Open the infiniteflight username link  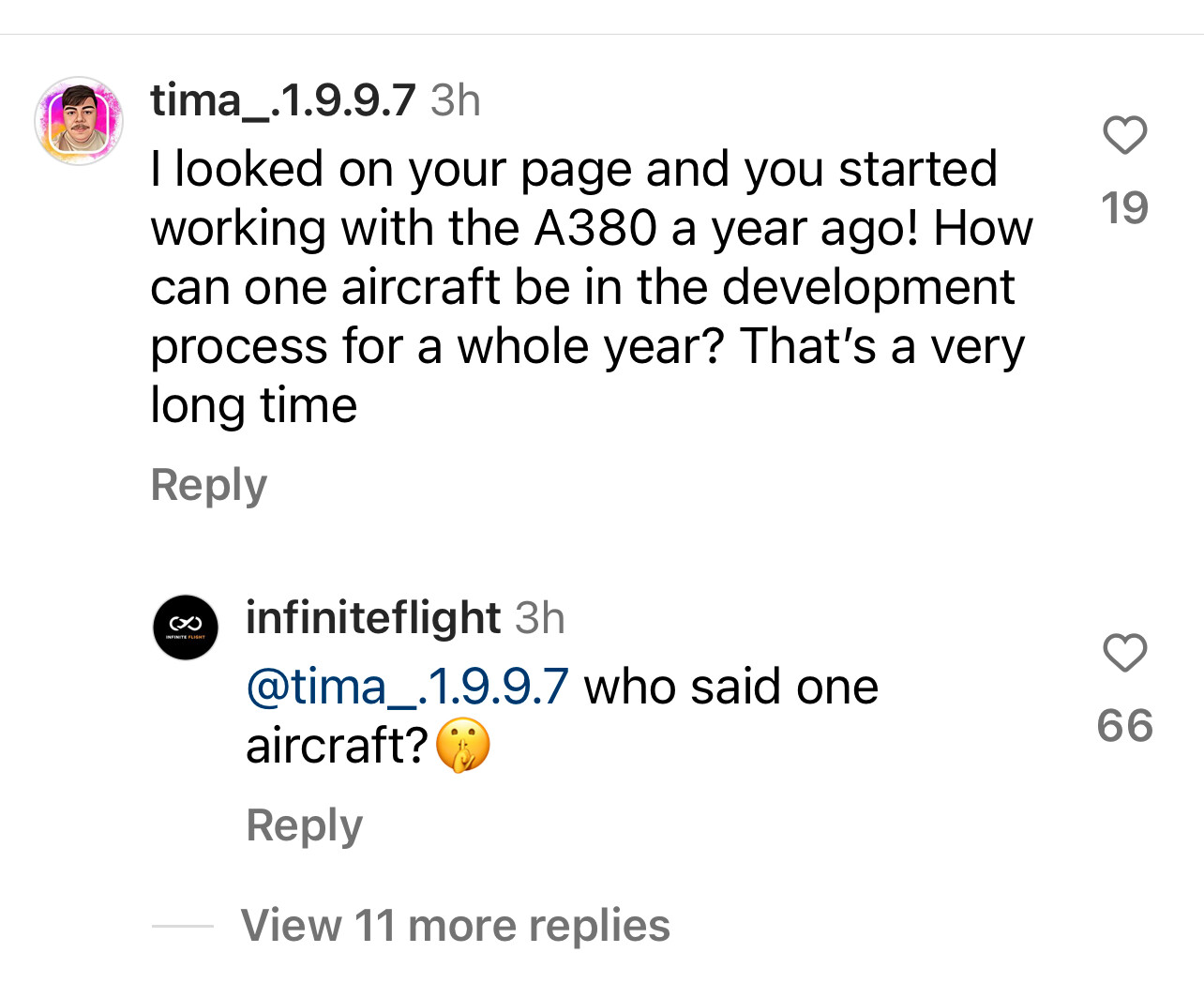(372, 618)
